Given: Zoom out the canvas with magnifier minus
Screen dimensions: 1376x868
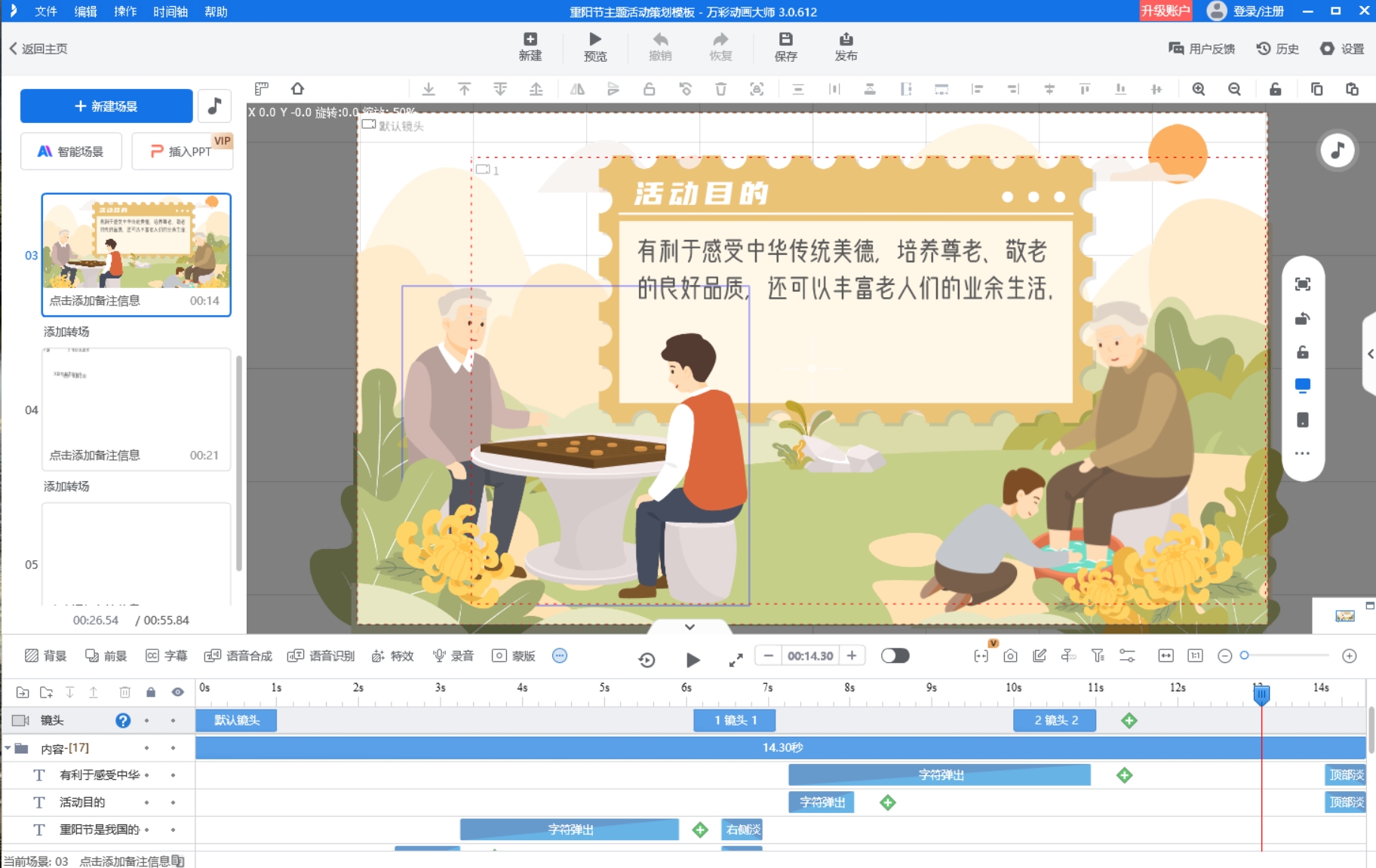Looking at the screenshot, I should point(1235,89).
